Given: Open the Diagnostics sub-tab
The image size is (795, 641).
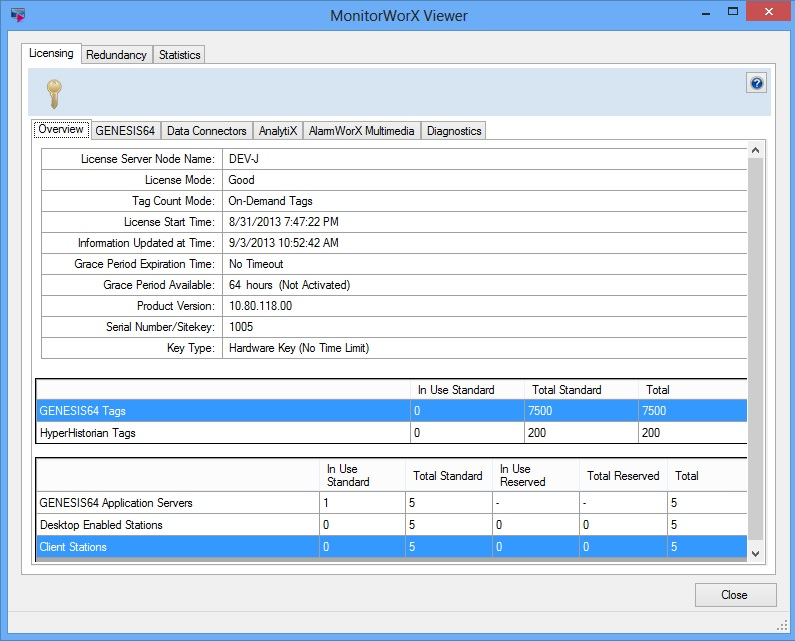Looking at the screenshot, I should 454,131.
